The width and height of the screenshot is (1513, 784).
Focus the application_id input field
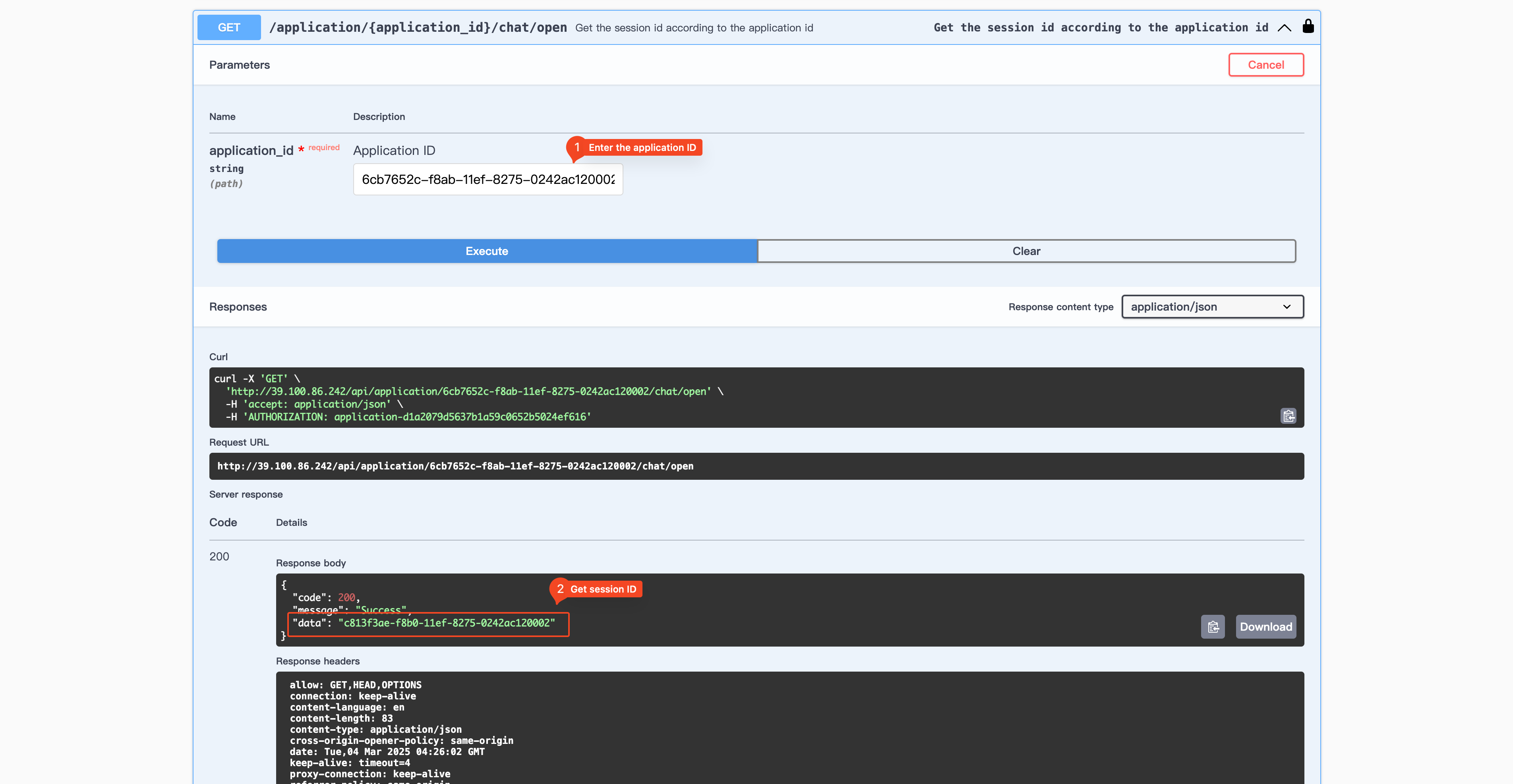click(488, 179)
